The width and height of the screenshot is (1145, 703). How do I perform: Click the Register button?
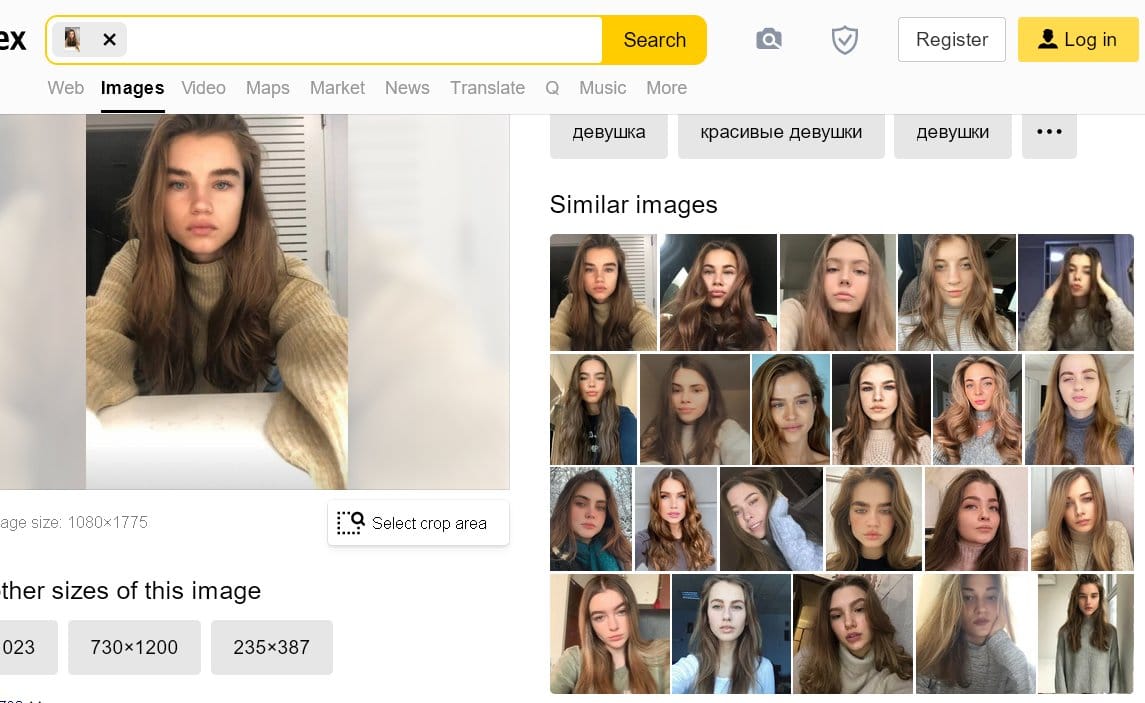(951, 39)
